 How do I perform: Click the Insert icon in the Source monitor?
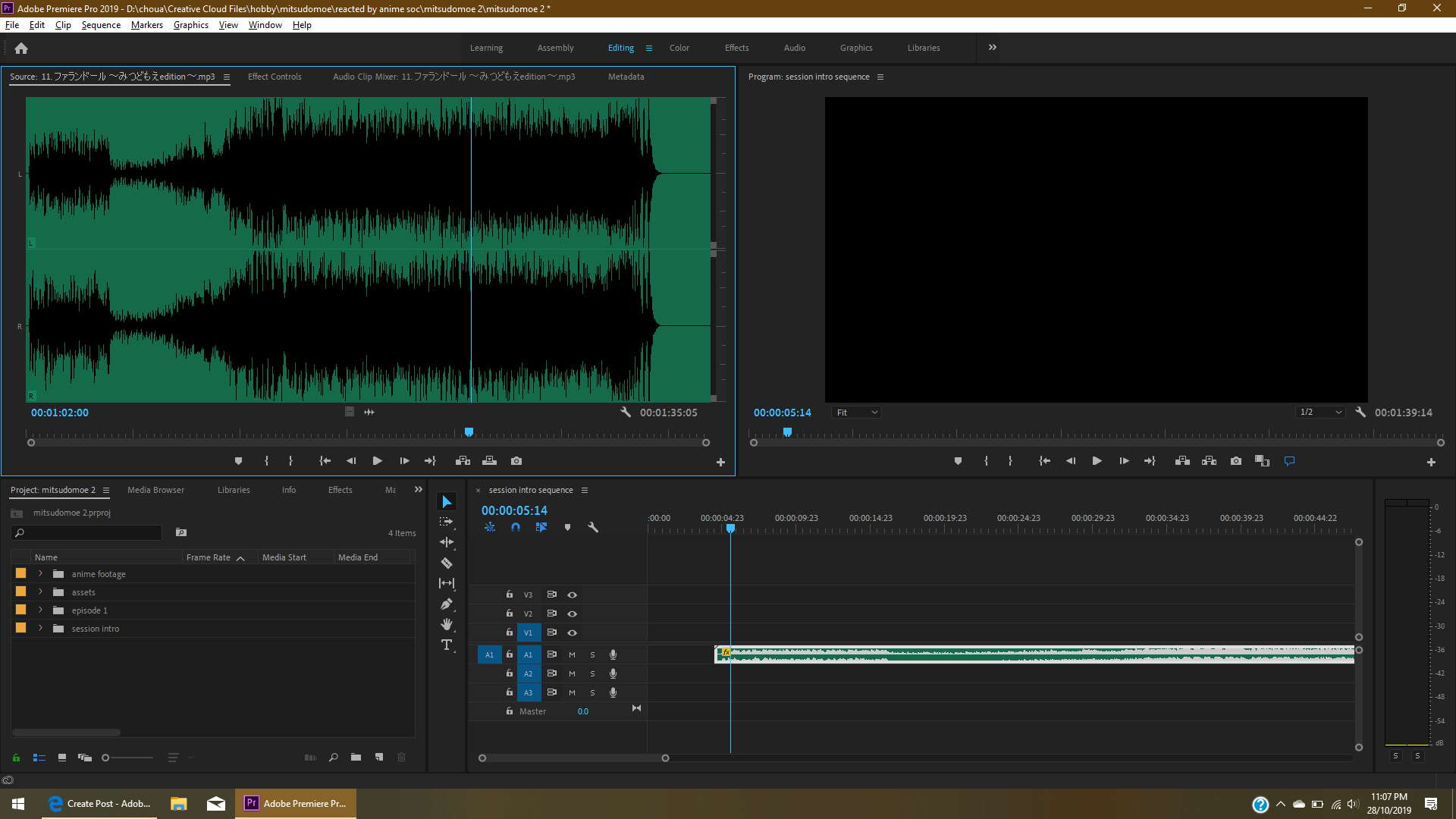tap(463, 460)
